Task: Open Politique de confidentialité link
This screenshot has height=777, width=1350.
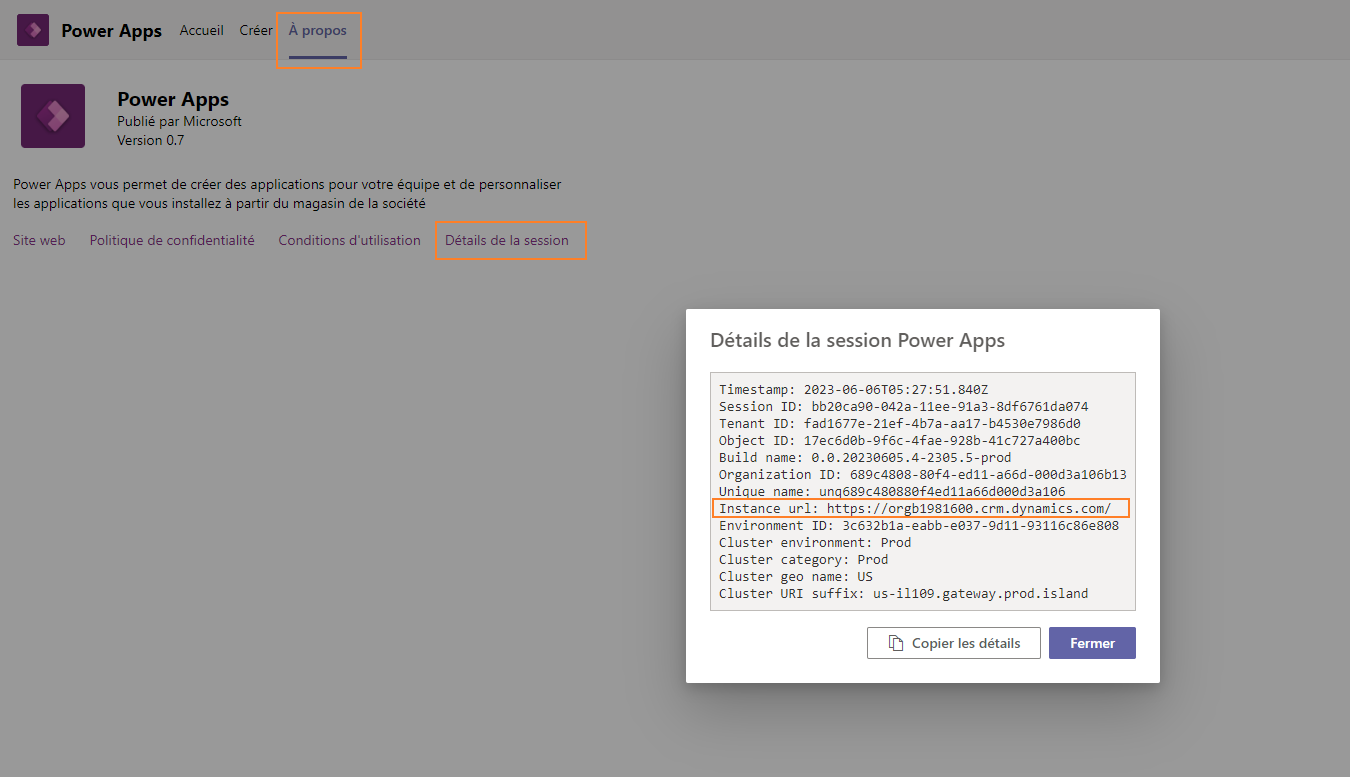Action: pyautogui.click(x=172, y=240)
